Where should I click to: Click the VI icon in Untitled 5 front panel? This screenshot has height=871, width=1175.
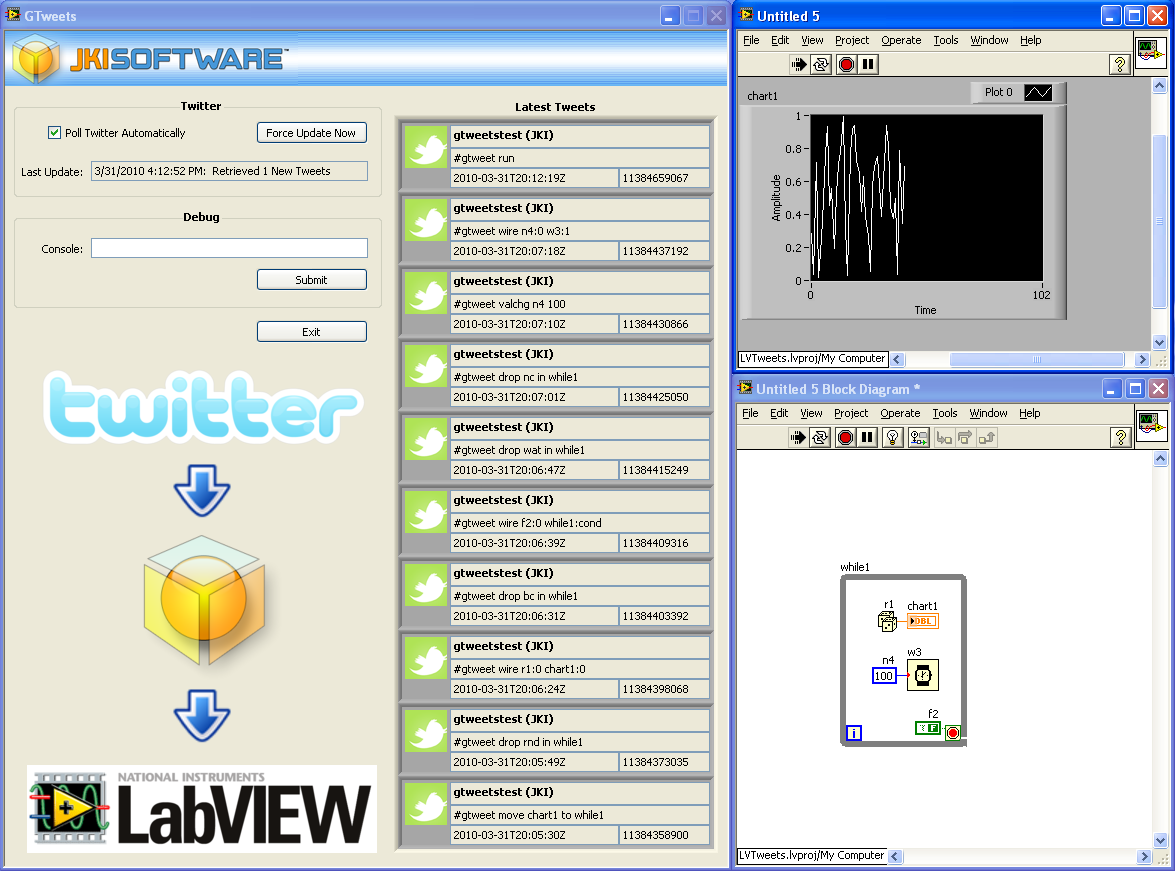click(x=1150, y=52)
